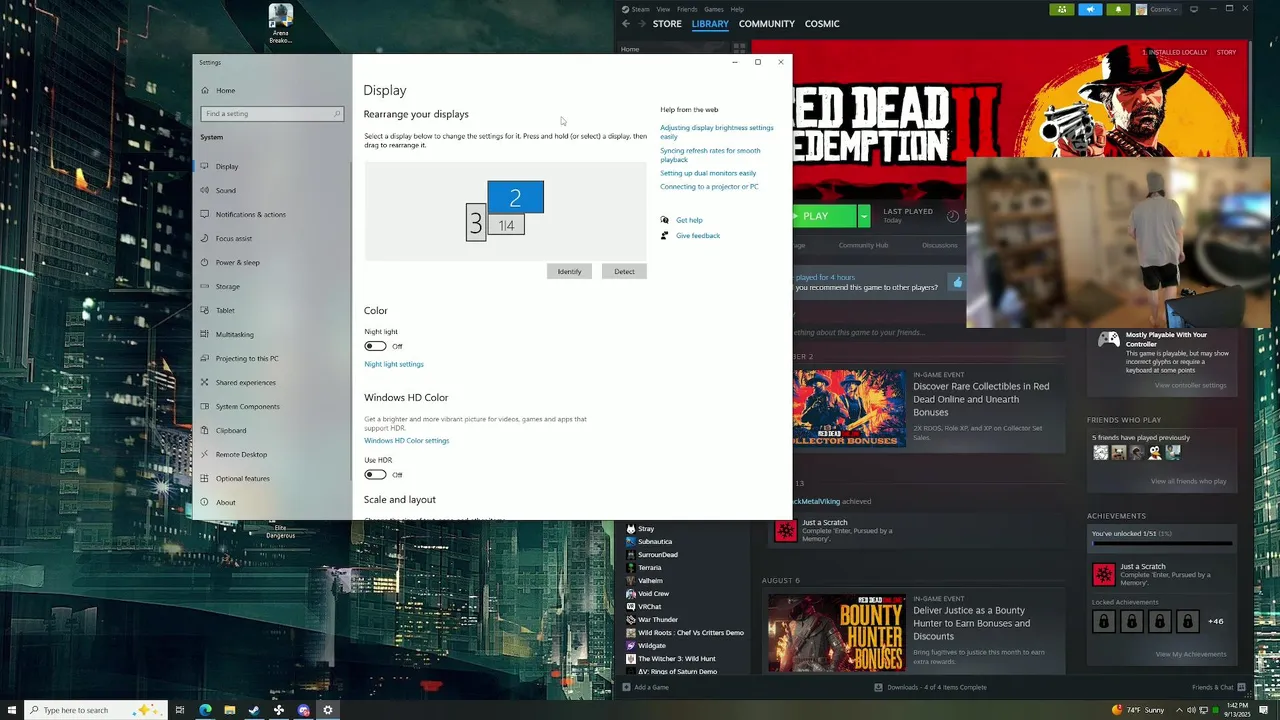Screen dimensions: 1280x720
Task: Click the Just a Scratch achievement icon
Action: click(x=1104, y=574)
